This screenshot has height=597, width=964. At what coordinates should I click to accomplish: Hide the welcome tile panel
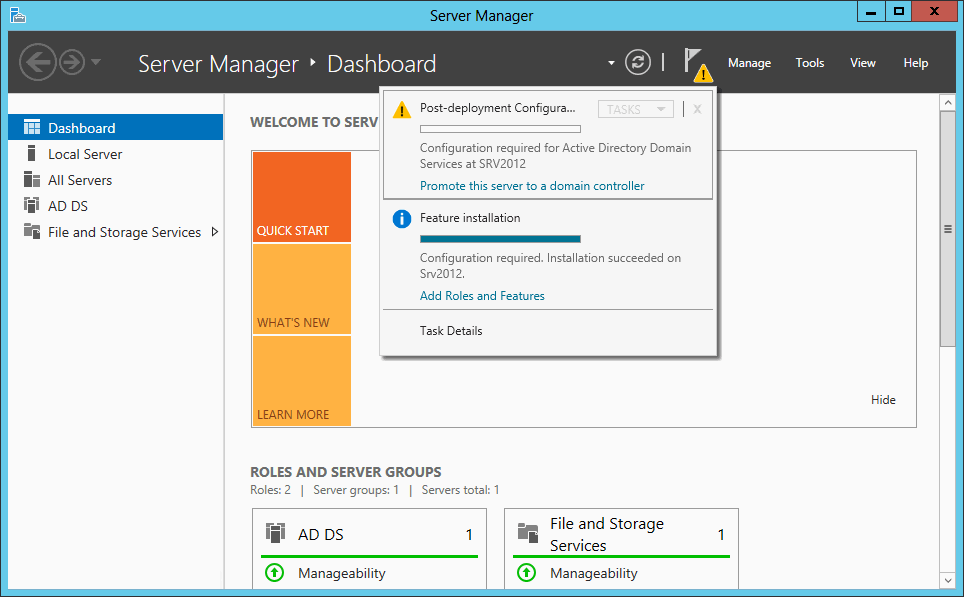[x=883, y=400]
